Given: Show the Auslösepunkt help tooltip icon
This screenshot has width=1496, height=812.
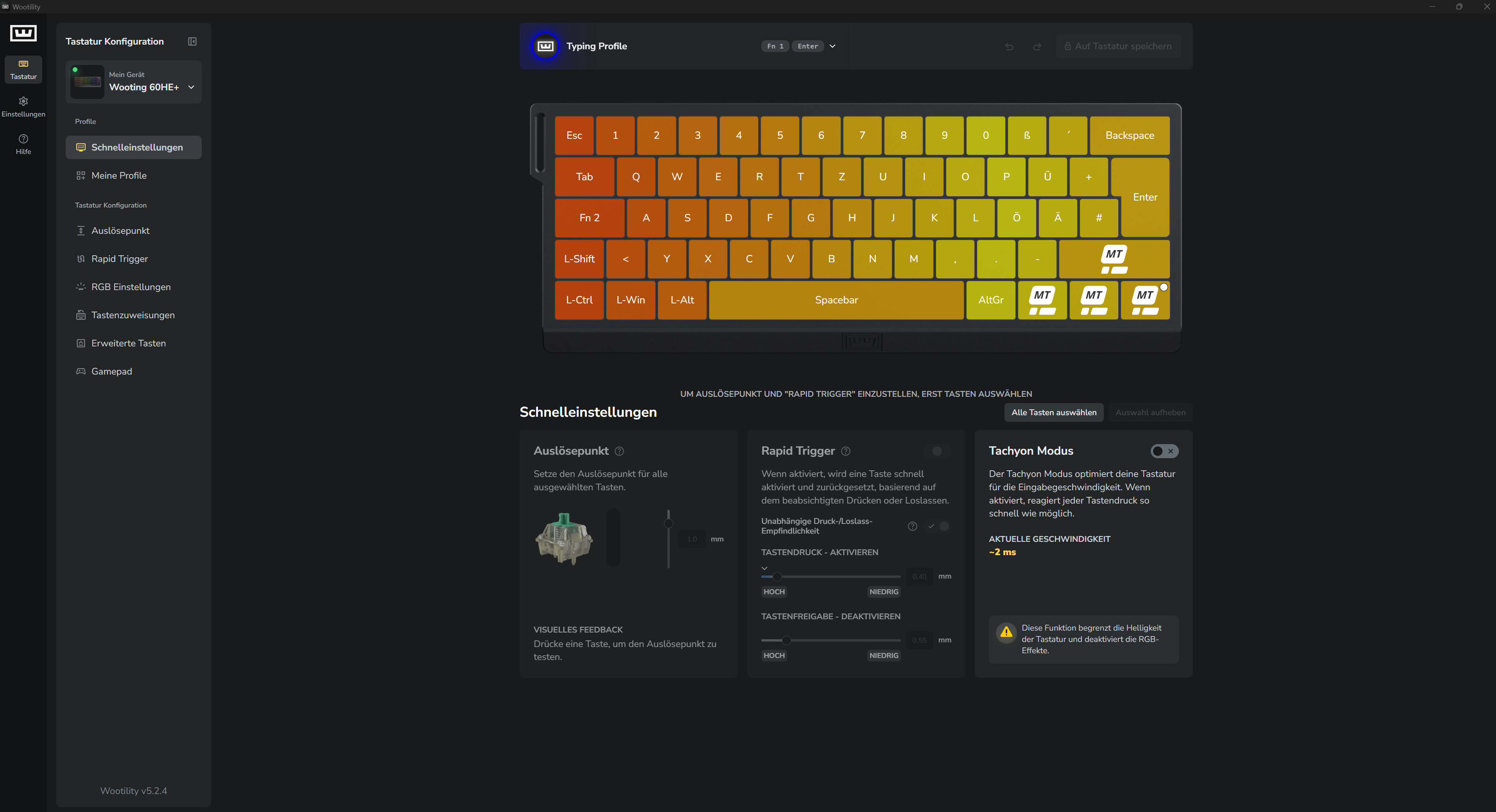Looking at the screenshot, I should click(x=620, y=451).
